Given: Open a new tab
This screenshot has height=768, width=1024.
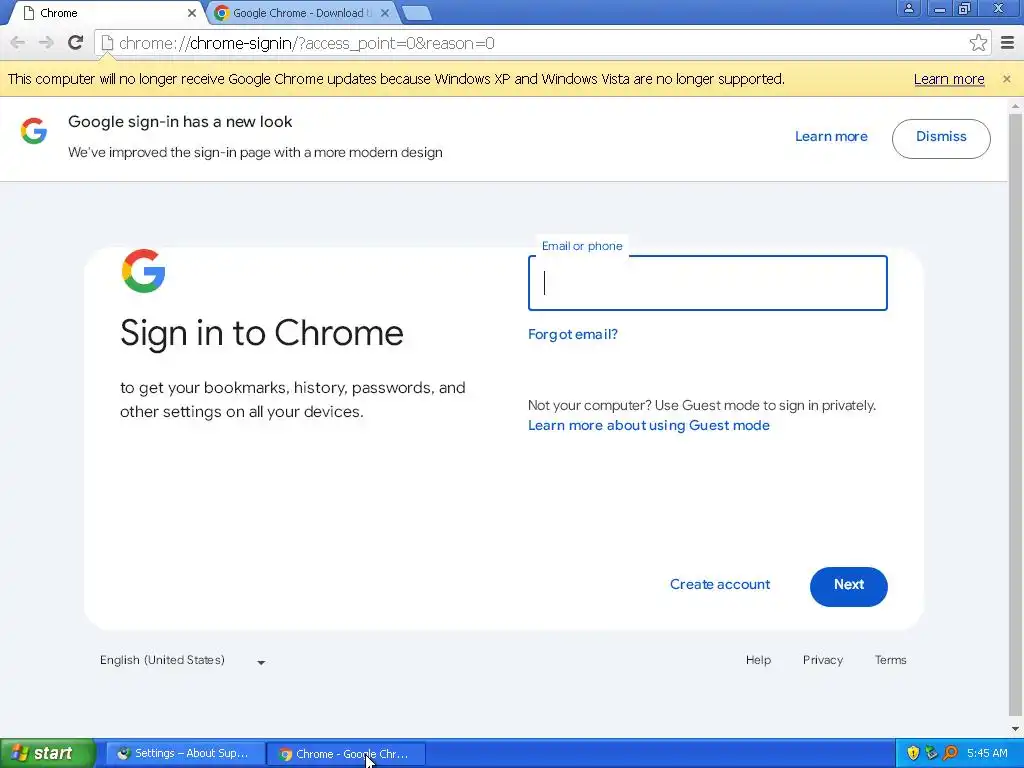Looking at the screenshot, I should [416, 13].
